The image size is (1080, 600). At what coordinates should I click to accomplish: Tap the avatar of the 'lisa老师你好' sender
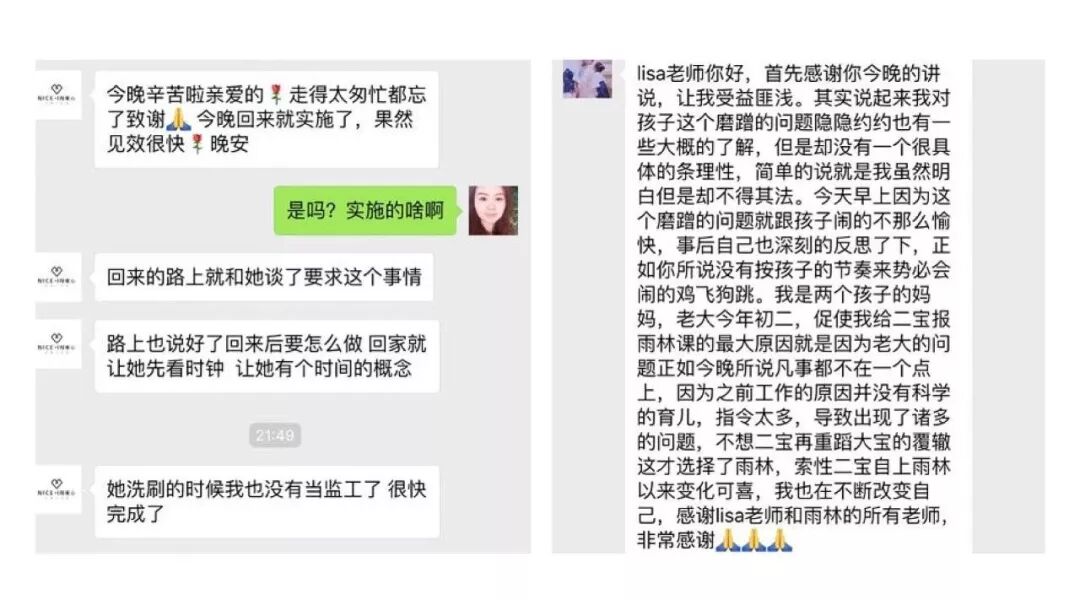tap(588, 79)
